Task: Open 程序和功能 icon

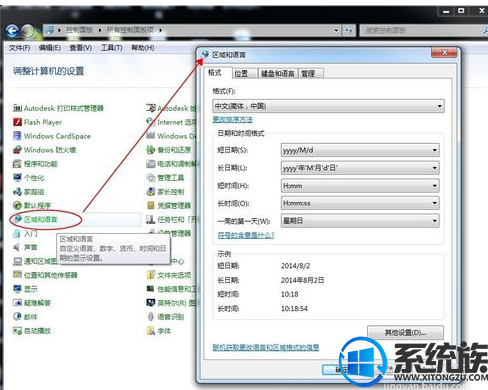Action: click(17, 164)
